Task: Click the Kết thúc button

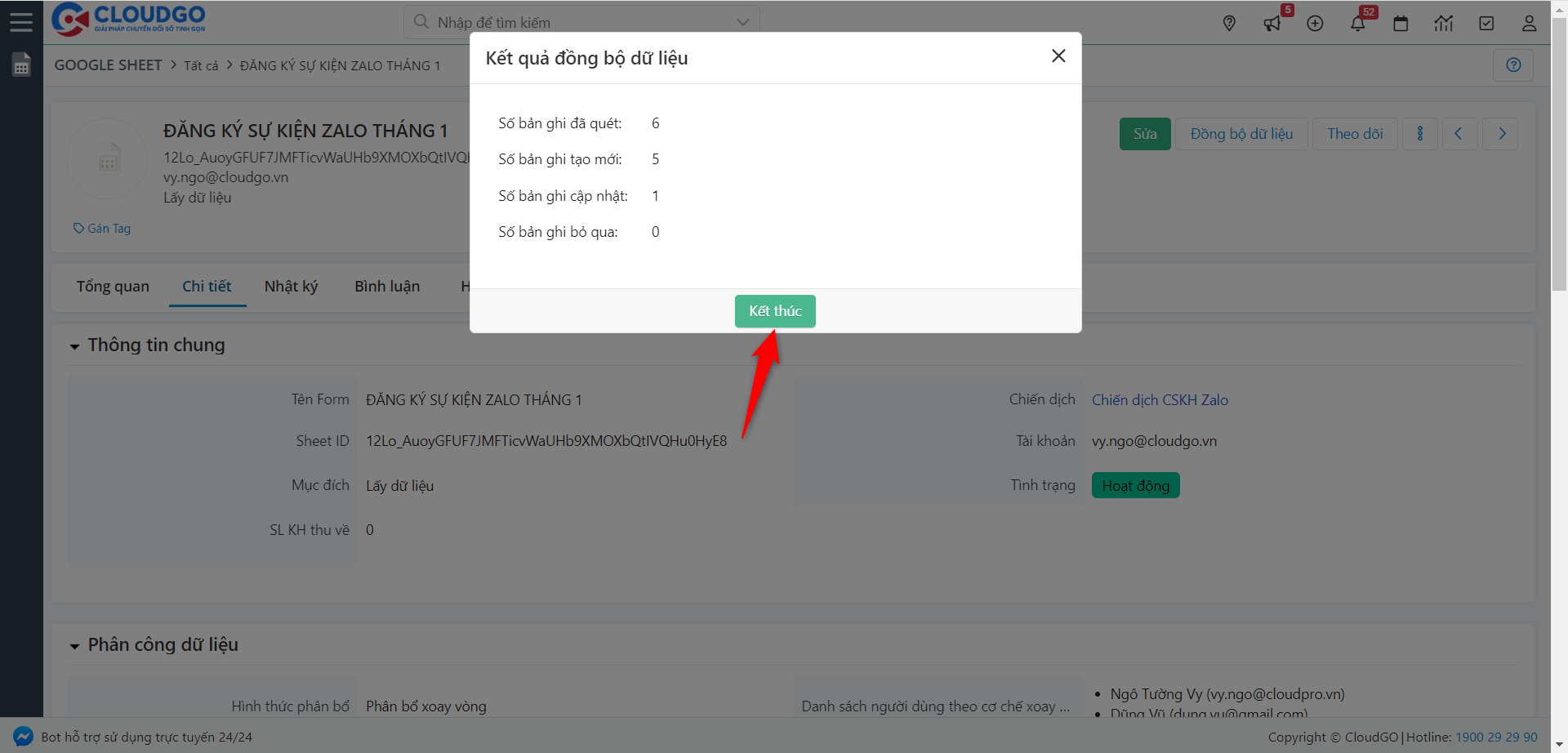Action: click(774, 311)
